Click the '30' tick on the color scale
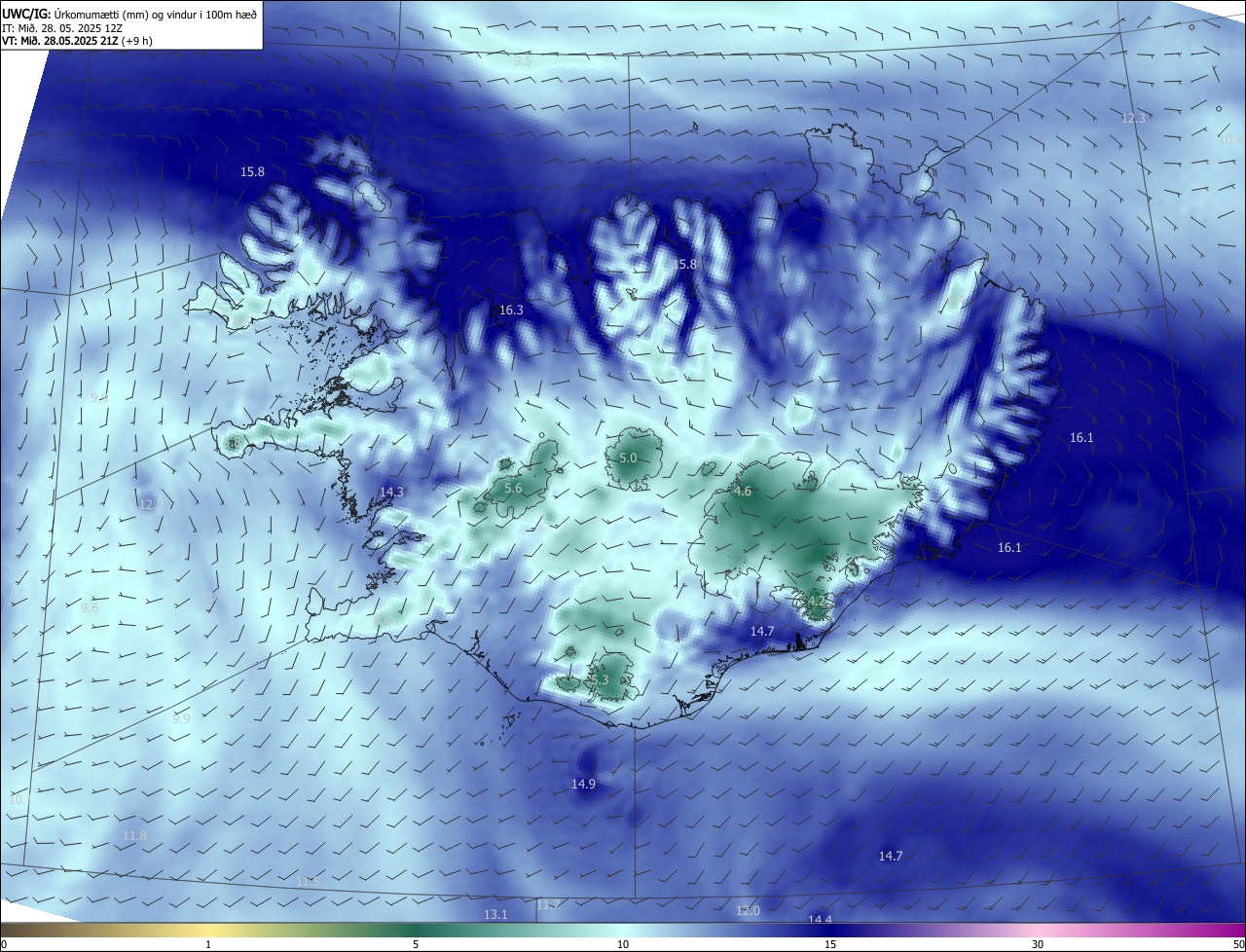 click(1038, 944)
